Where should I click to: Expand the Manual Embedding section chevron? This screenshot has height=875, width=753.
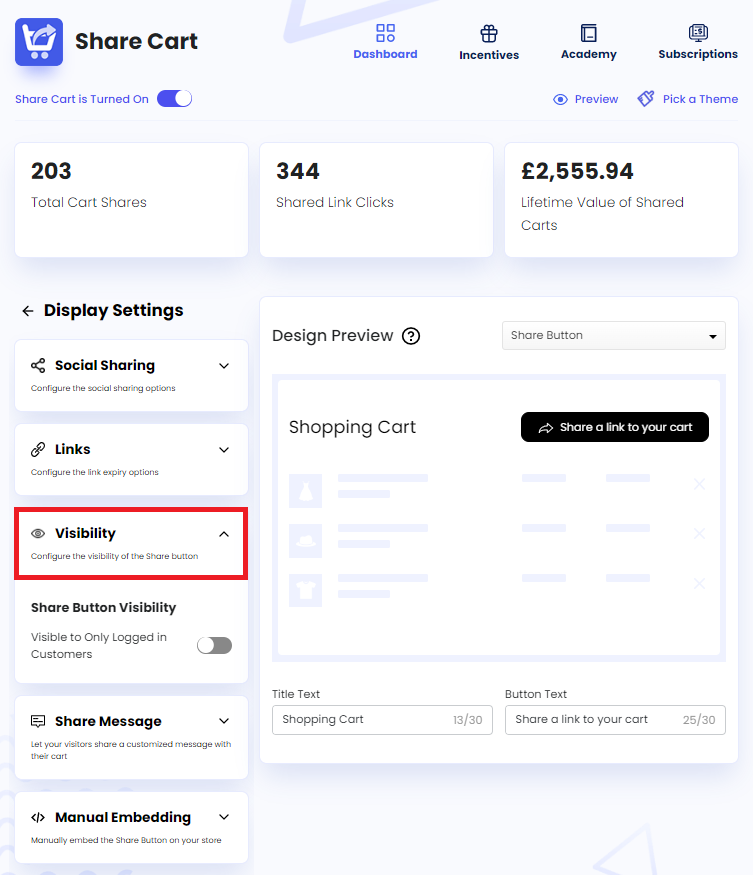[224, 817]
